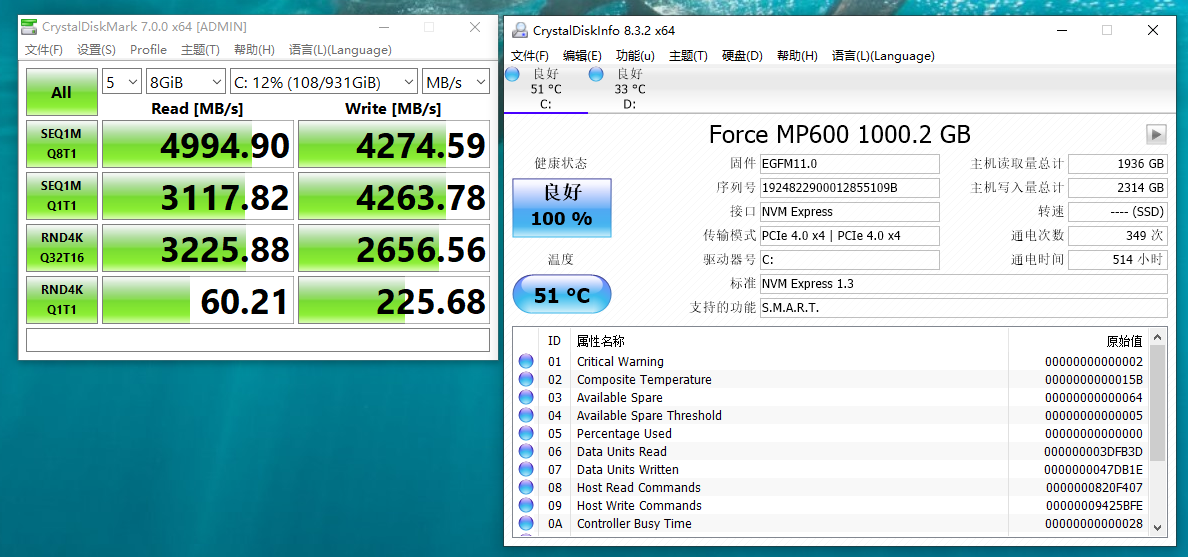Click the transfer mode field PCIe 4.0 x4
Image resolution: width=1188 pixels, height=557 pixels.
pyautogui.click(x=849, y=236)
